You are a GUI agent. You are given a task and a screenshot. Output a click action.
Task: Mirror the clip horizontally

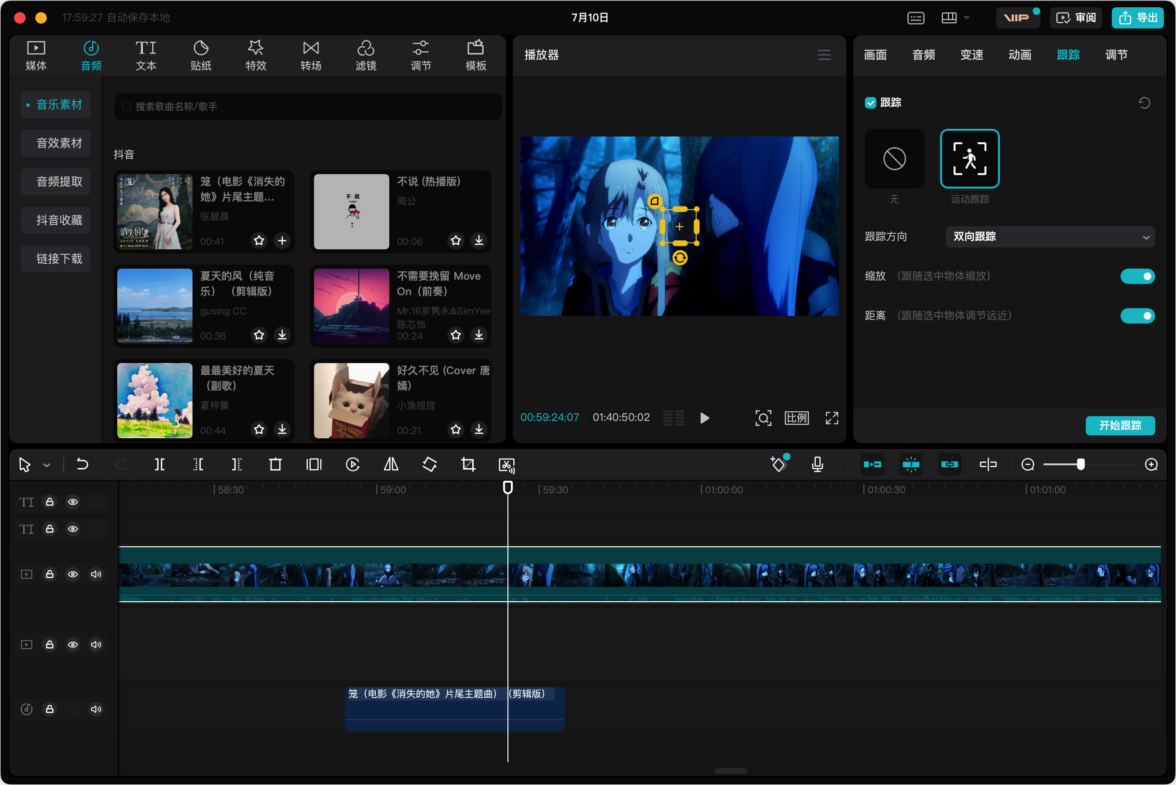tap(391, 465)
